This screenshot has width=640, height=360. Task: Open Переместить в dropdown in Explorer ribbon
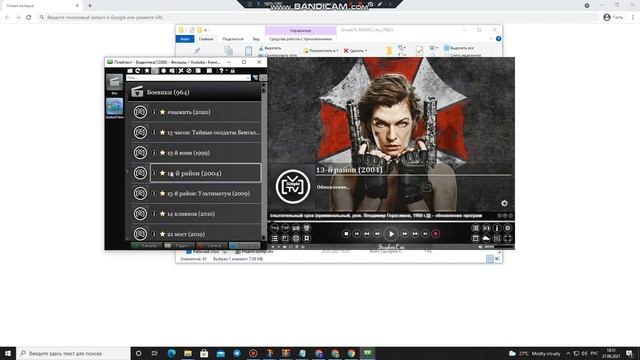pos(321,51)
